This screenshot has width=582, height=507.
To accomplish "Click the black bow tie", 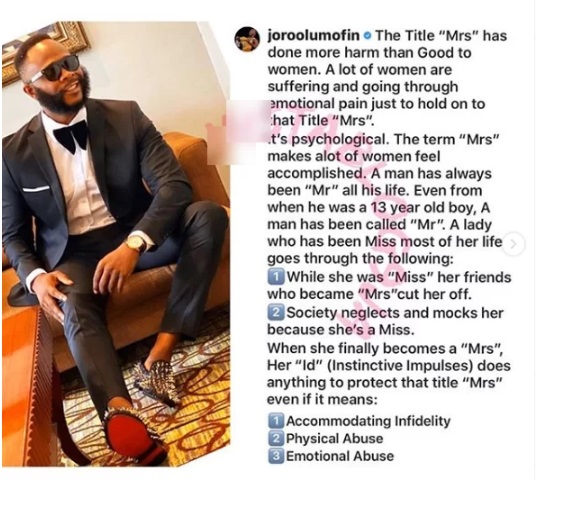I will point(71,136).
